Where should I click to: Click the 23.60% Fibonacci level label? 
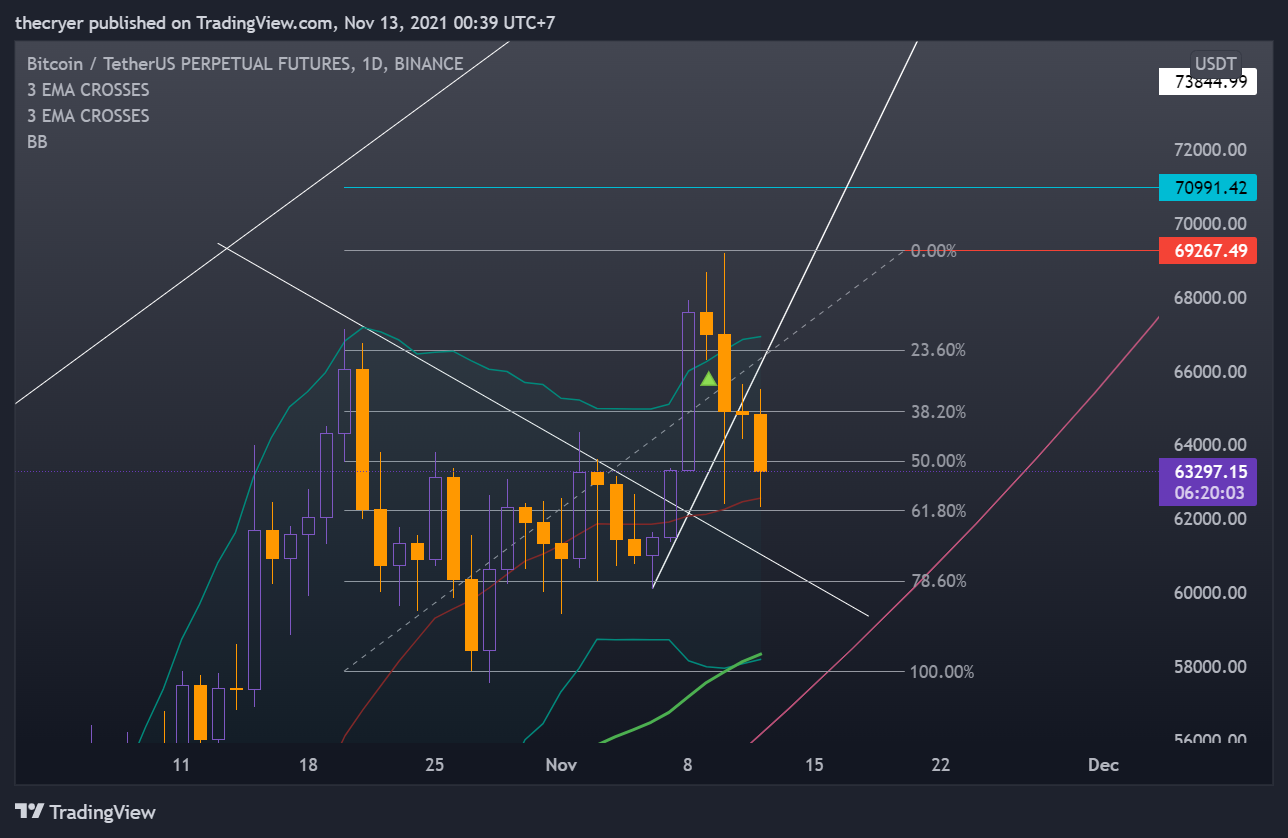pos(938,350)
